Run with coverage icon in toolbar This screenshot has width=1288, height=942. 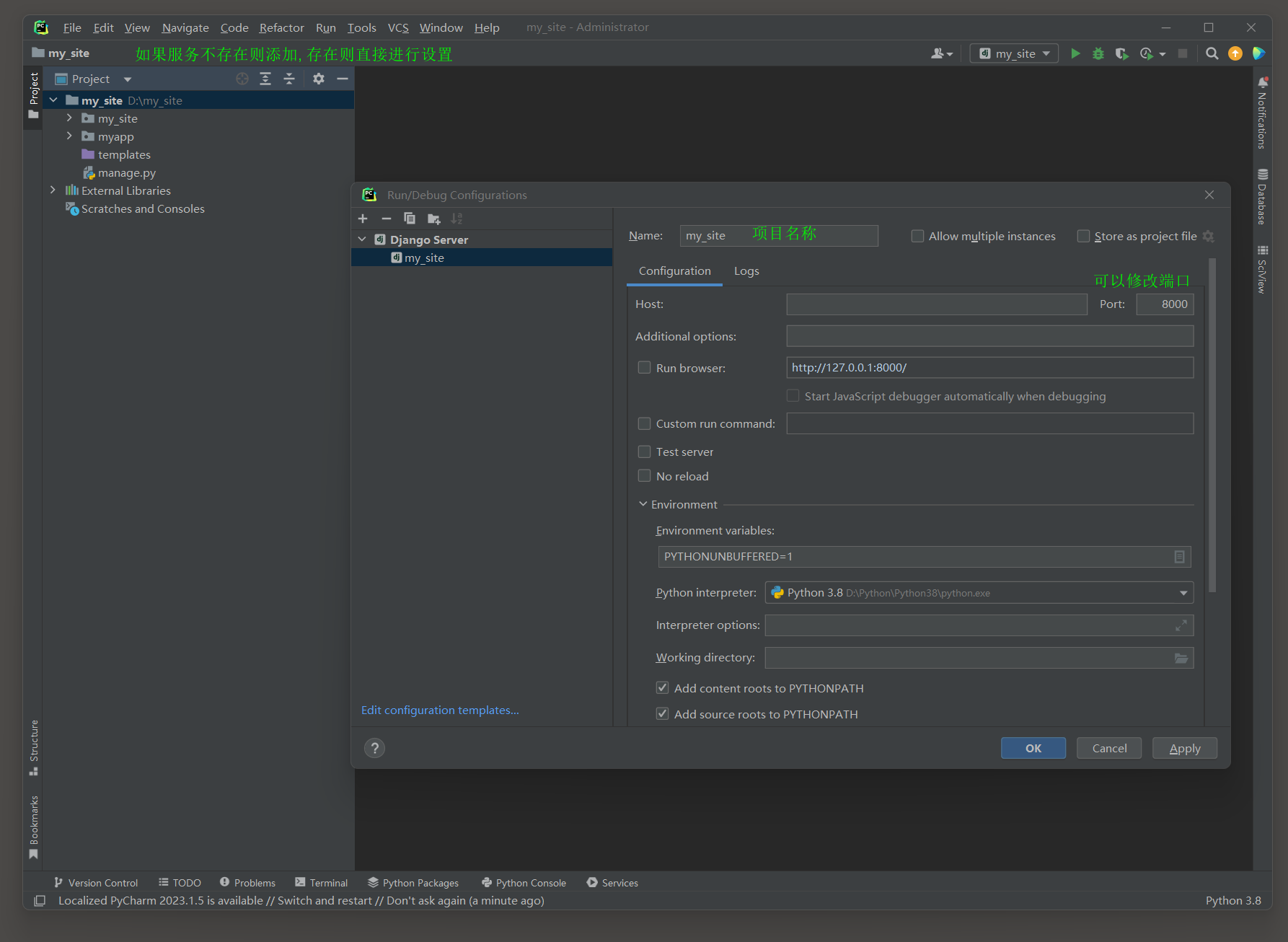click(1121, 53)
